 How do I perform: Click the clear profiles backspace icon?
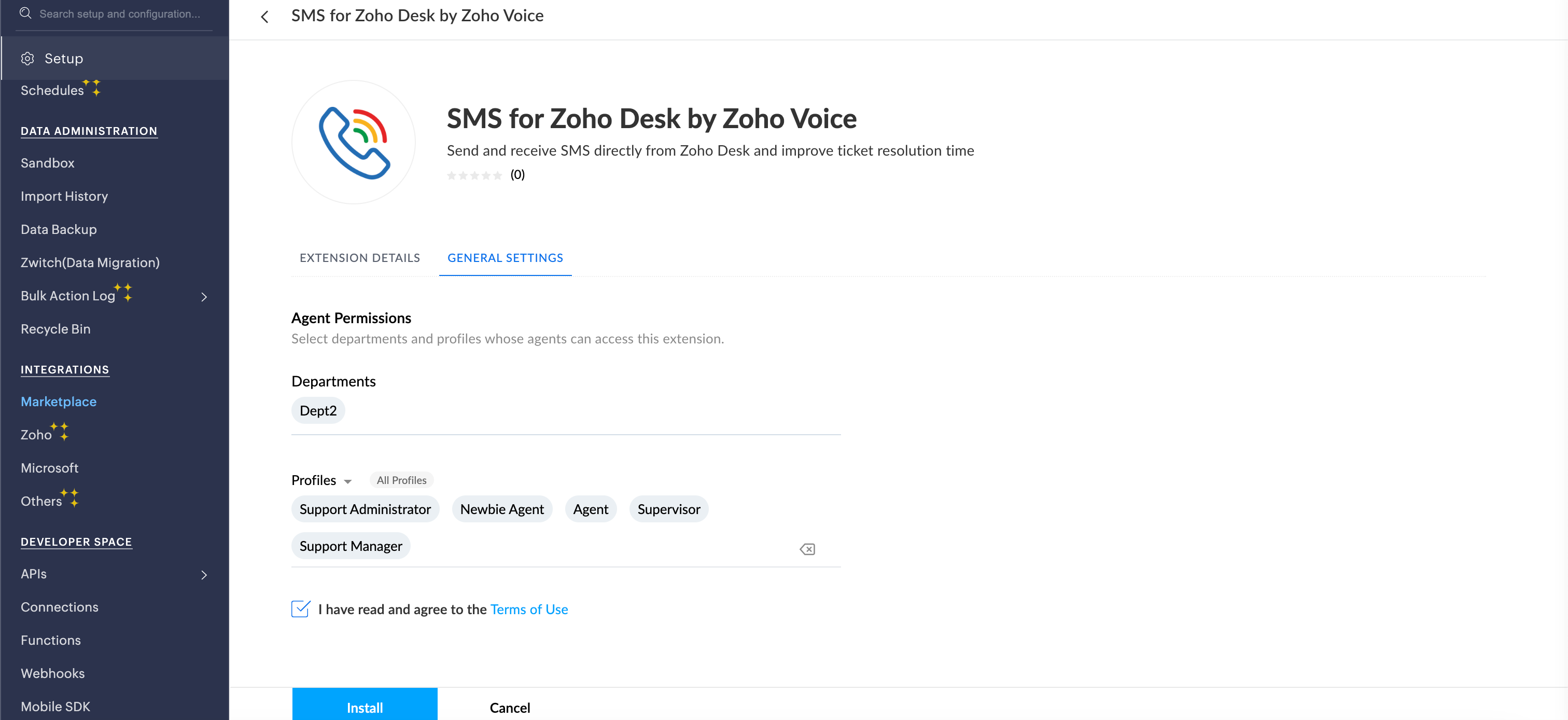coord(807,549)
